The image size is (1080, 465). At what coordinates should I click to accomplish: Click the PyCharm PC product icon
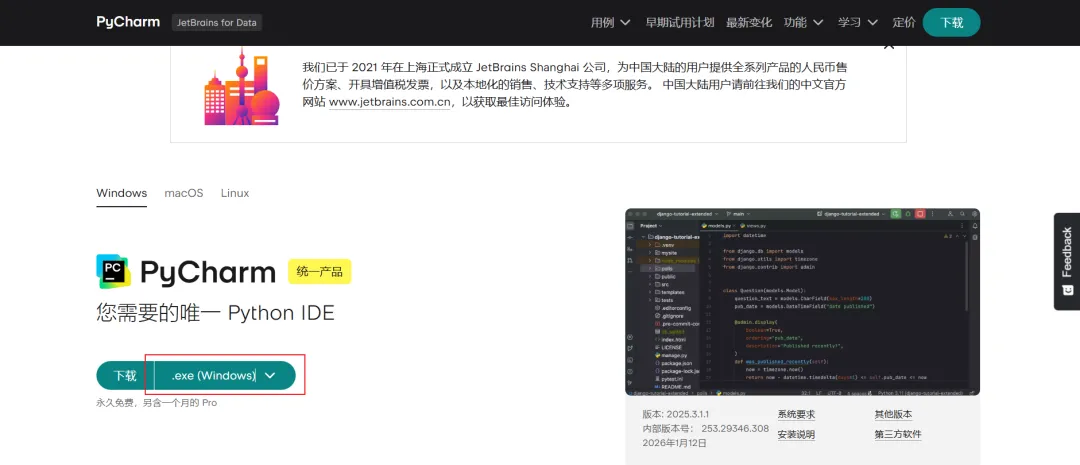tap(114, 271)
